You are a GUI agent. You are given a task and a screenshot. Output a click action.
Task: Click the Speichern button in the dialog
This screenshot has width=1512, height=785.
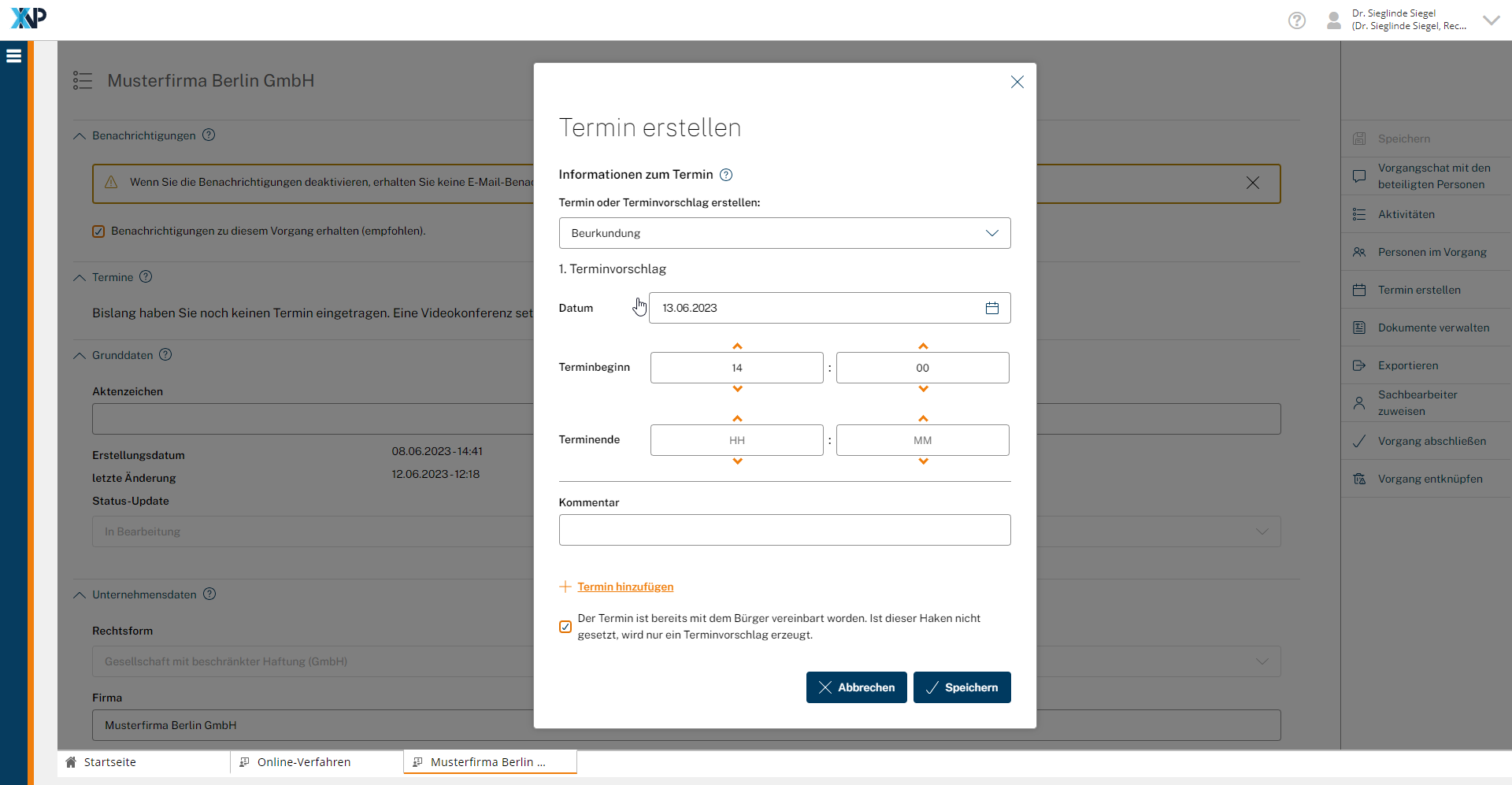coord(962,687)
